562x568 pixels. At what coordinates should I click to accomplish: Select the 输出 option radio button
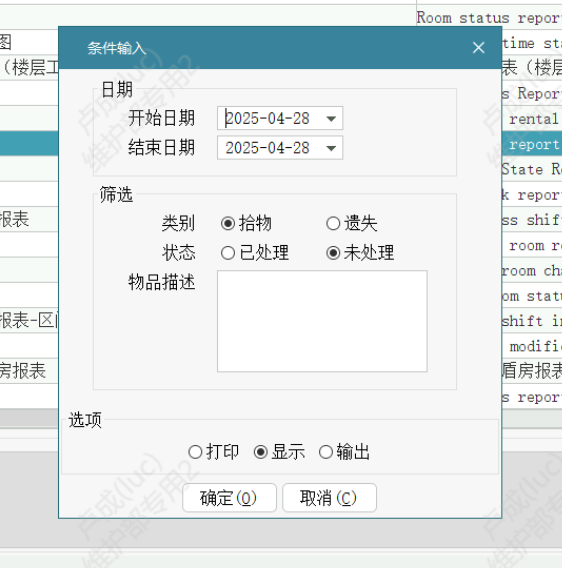click(326, 452)
